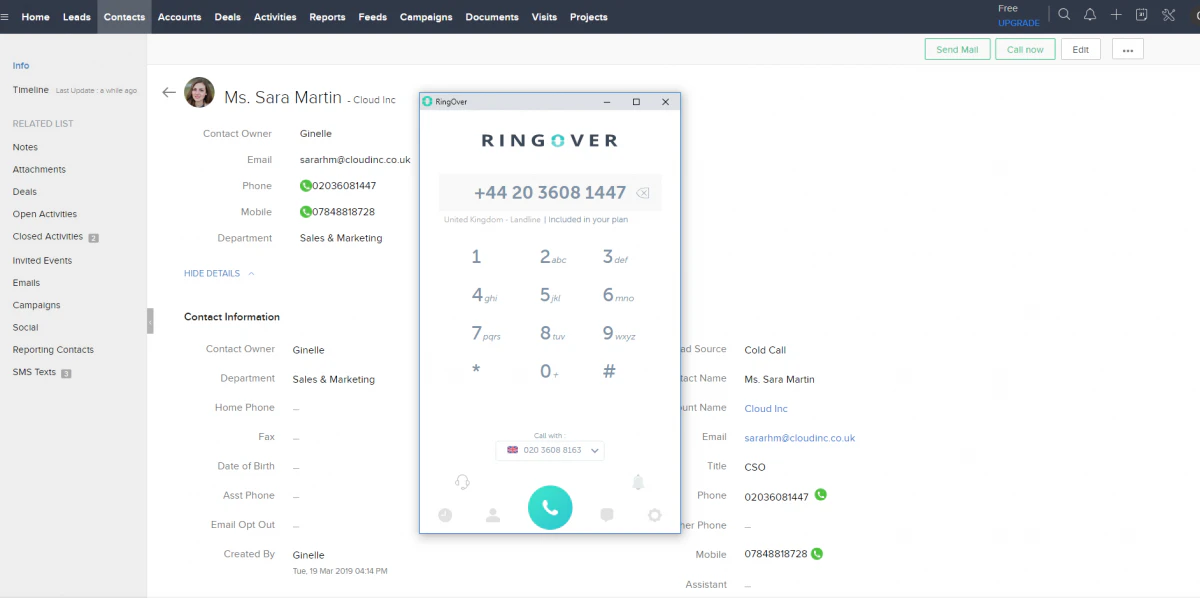Collapse the left sidebar handle
Image resolution: width=1200 pixels, height=598 pixels.
(x=150, y=321)
